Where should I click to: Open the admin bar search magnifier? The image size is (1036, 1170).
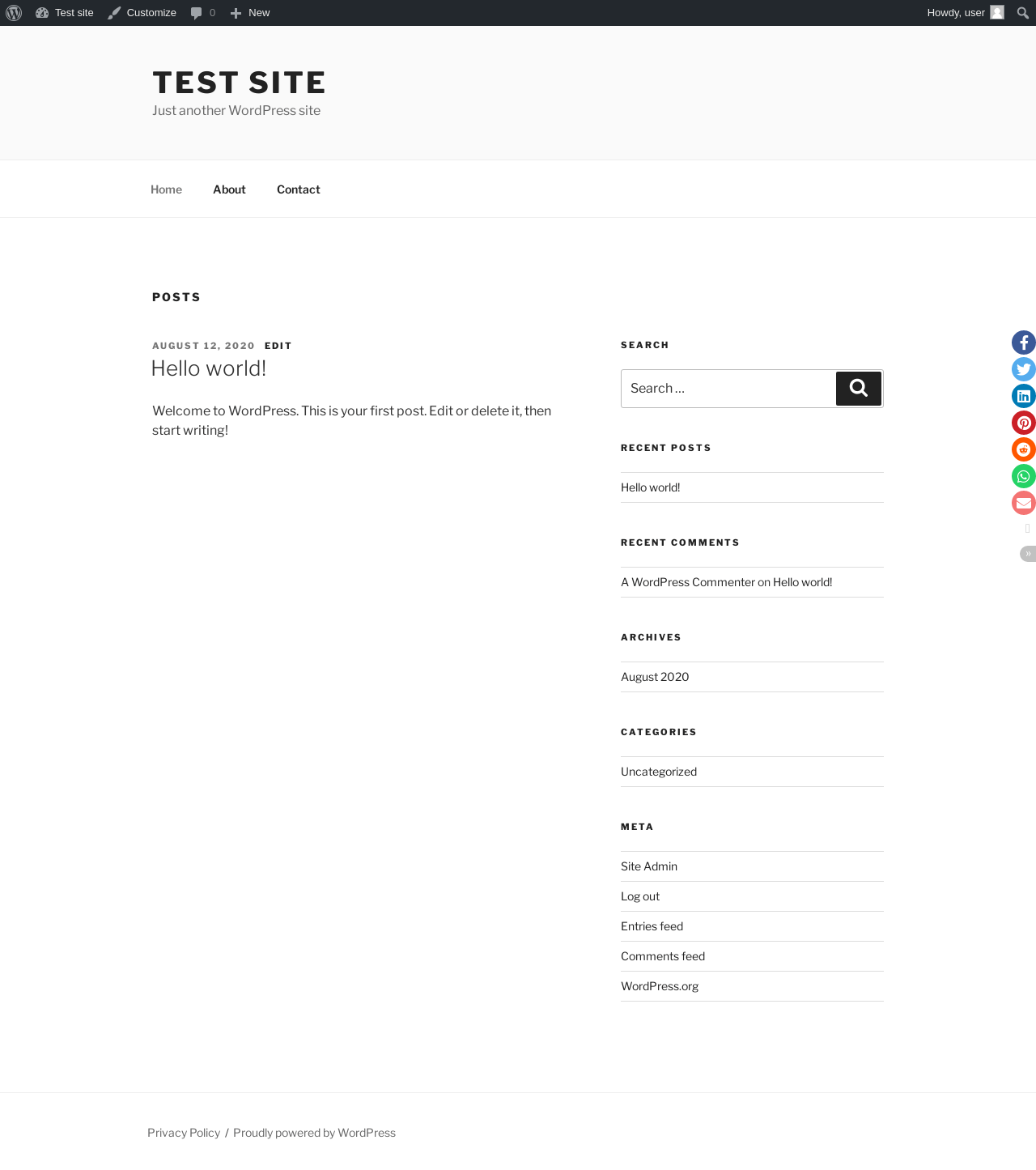[1023, 13]
